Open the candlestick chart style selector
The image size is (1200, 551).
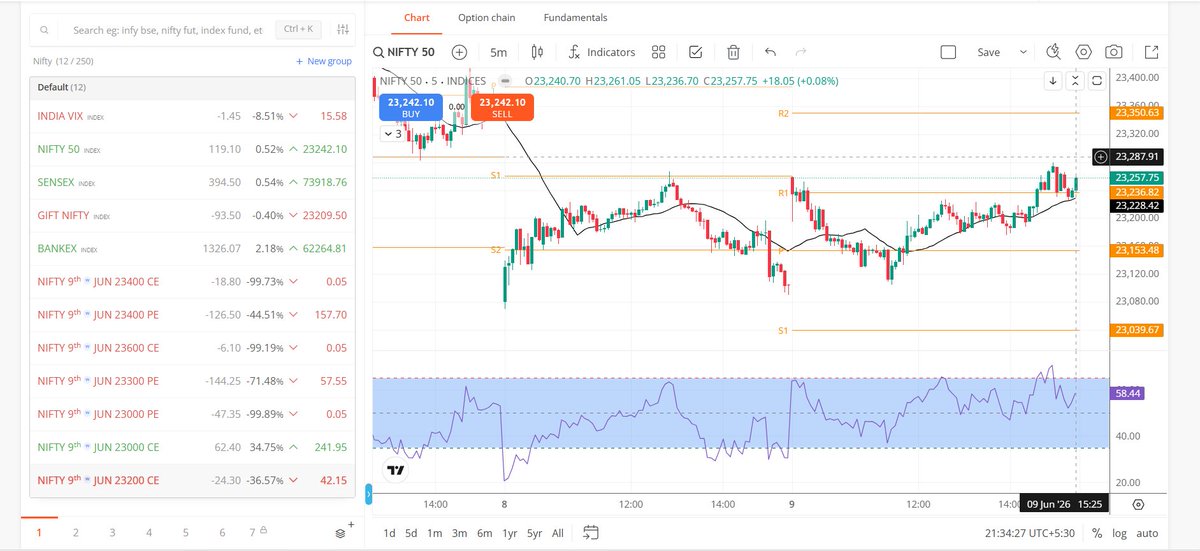[x=537, y=52]
